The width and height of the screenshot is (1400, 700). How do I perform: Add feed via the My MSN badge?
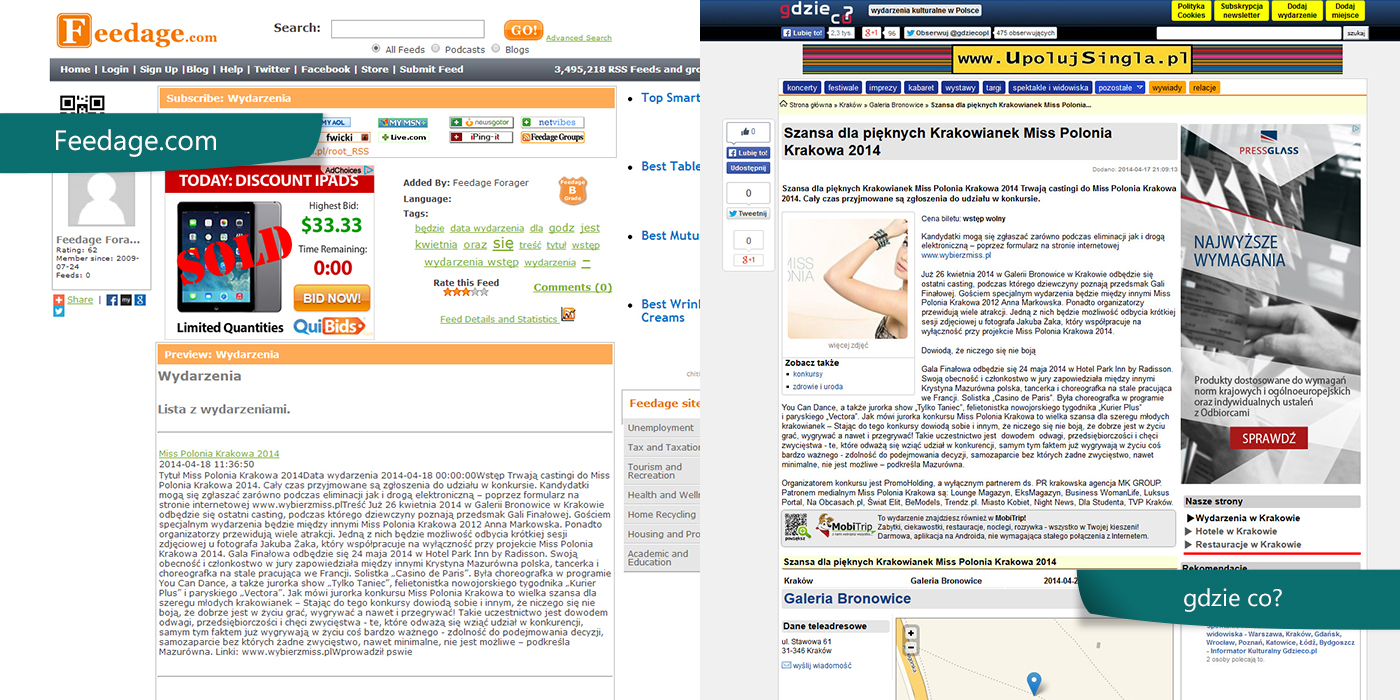click(x=403, y=122)
